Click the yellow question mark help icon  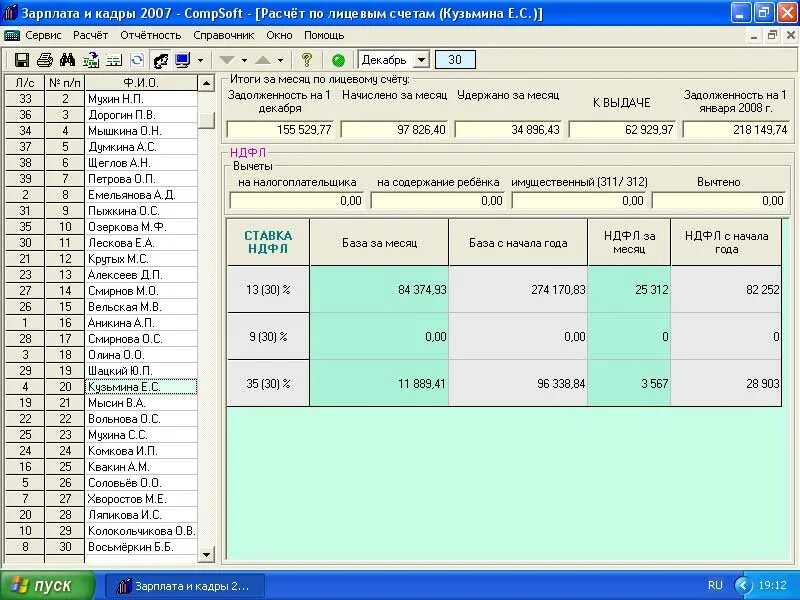point(307,60)
